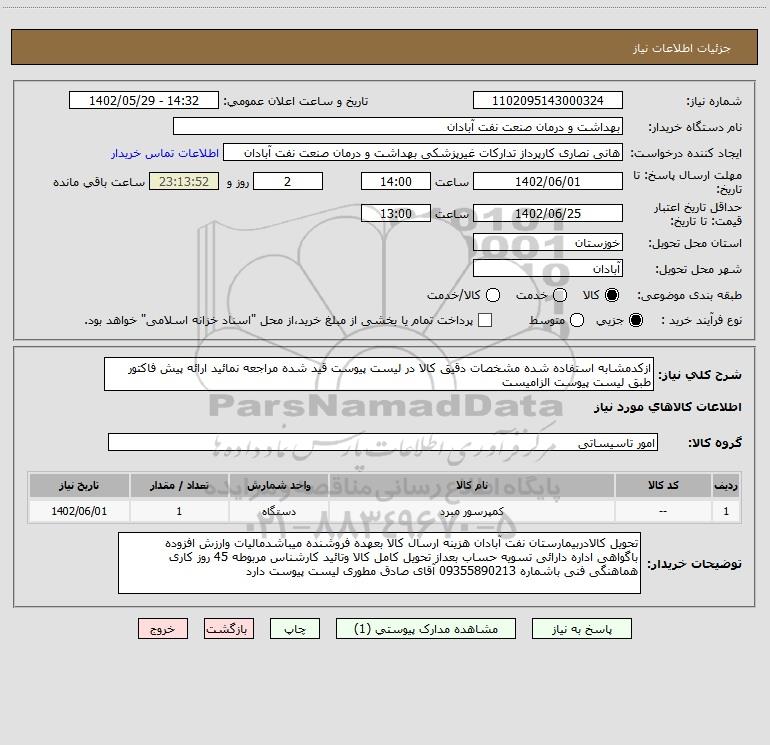This screenshot has width=770, height=745.
Task: Open مشاهده مدارک پیوستی (1) button
Action: point(426,629)
